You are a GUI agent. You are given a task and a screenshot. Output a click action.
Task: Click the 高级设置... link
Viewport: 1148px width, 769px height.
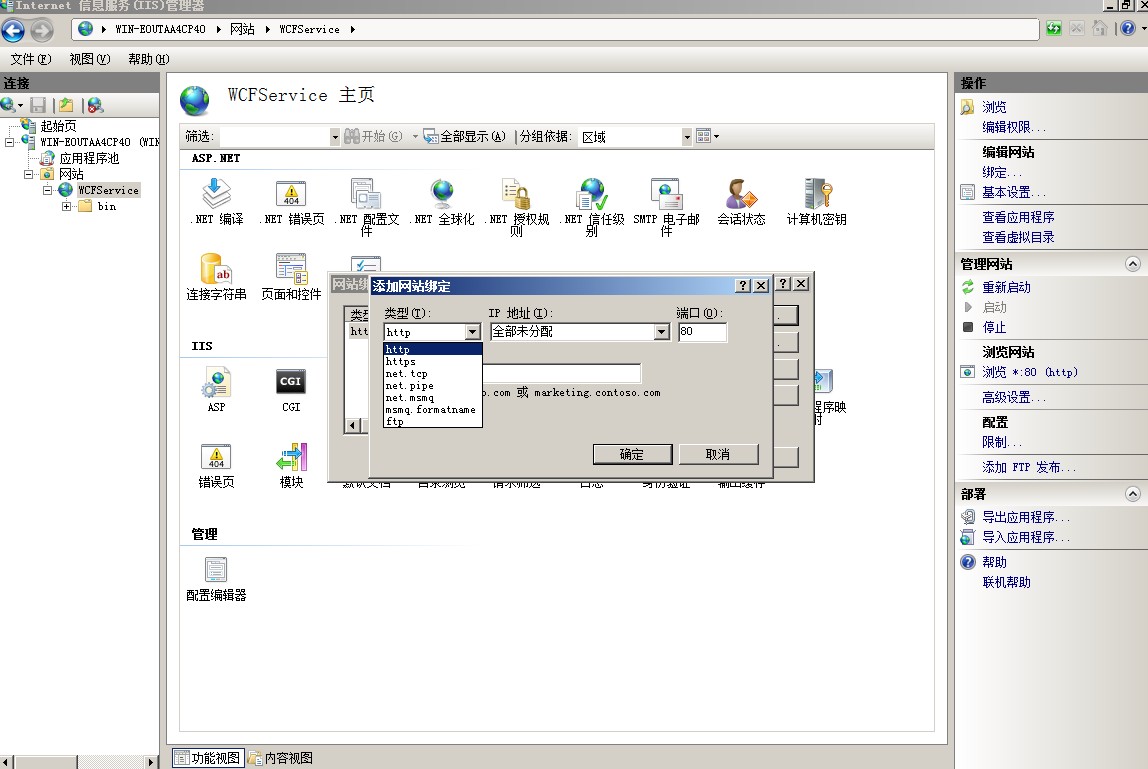click(x=1013, y=398)
